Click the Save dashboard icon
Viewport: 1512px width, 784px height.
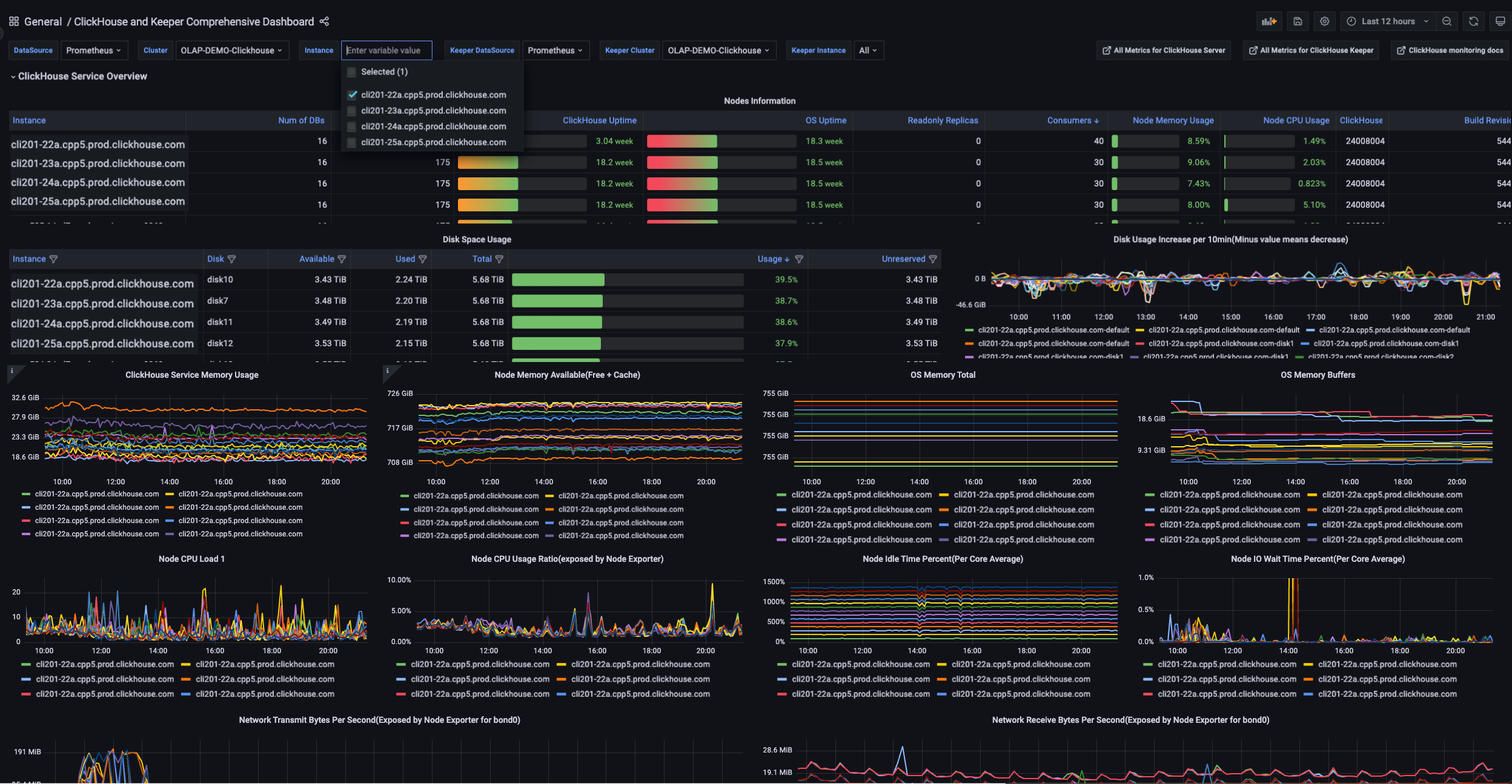tap(1298, 21)
